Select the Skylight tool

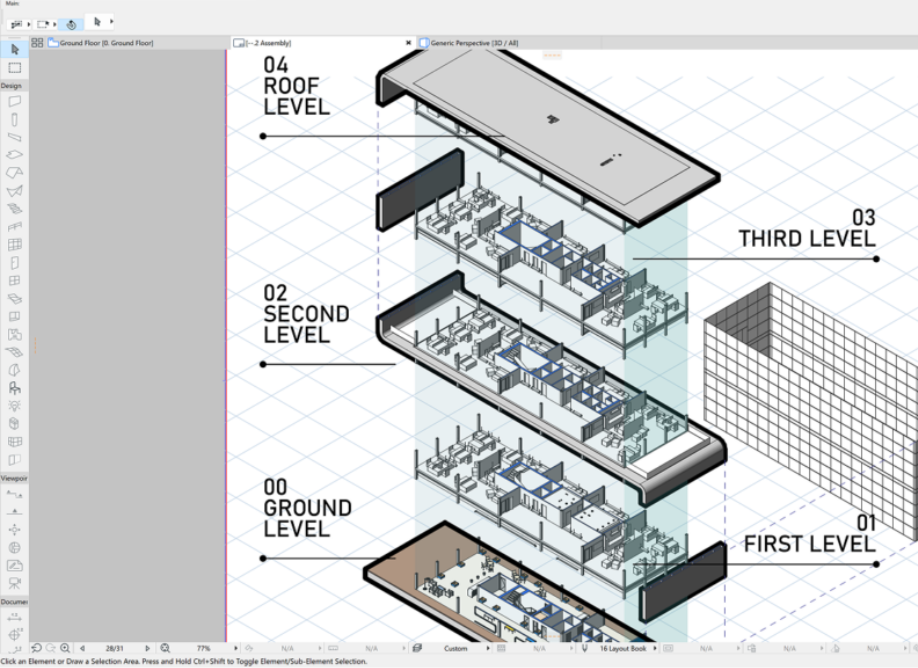15,299
